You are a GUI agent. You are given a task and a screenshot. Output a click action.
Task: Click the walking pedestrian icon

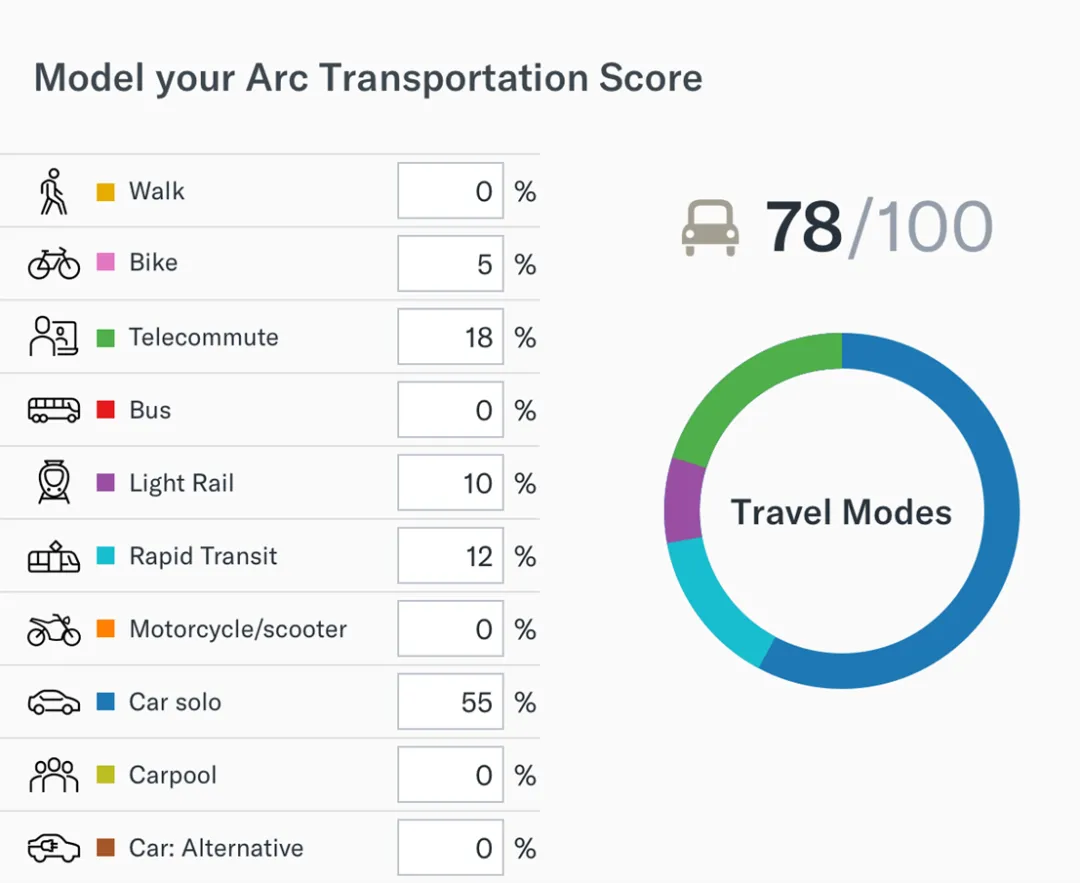[53, 191]
